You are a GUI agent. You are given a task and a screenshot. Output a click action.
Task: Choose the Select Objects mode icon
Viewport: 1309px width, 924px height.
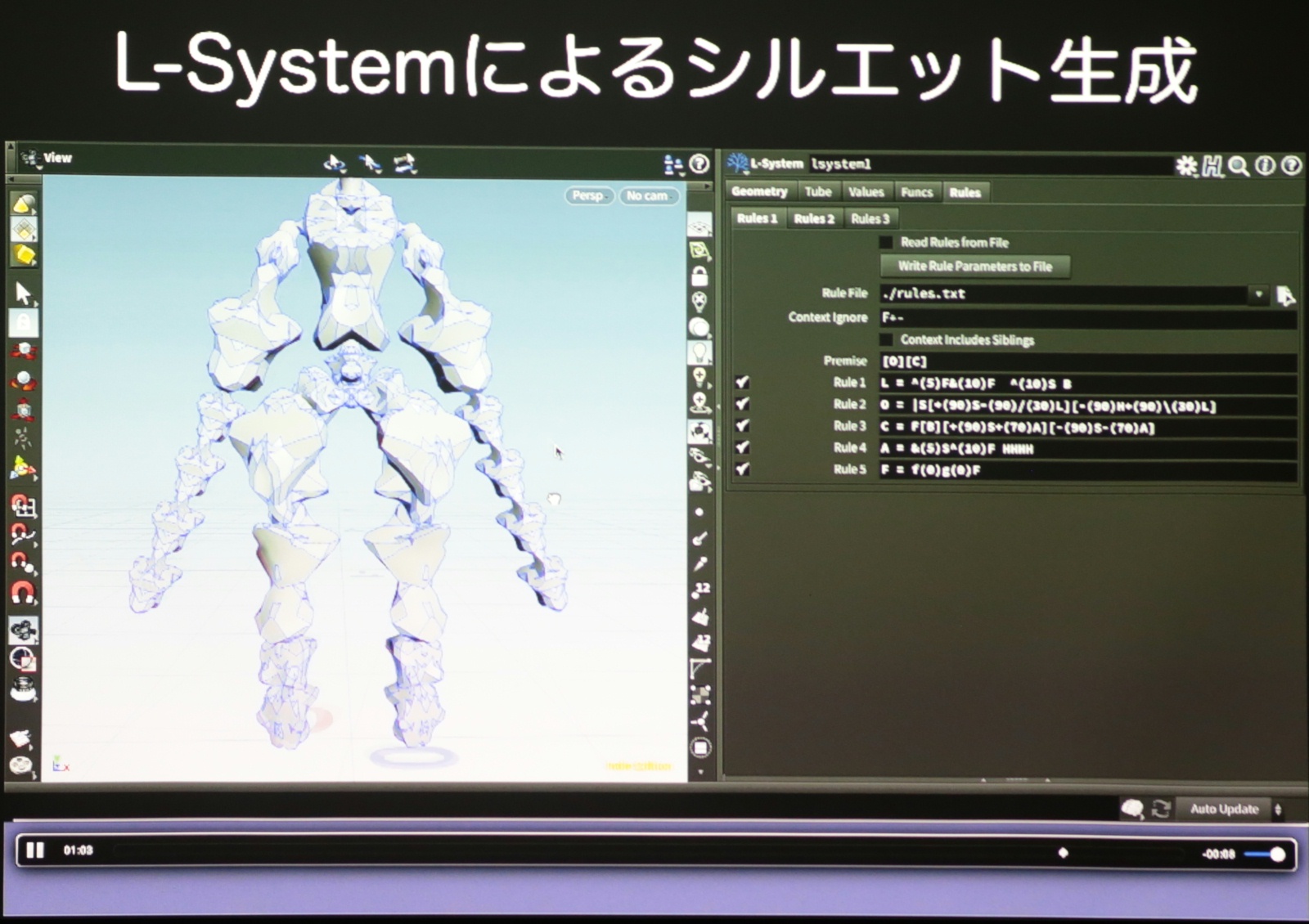click(x=23, y=203)
